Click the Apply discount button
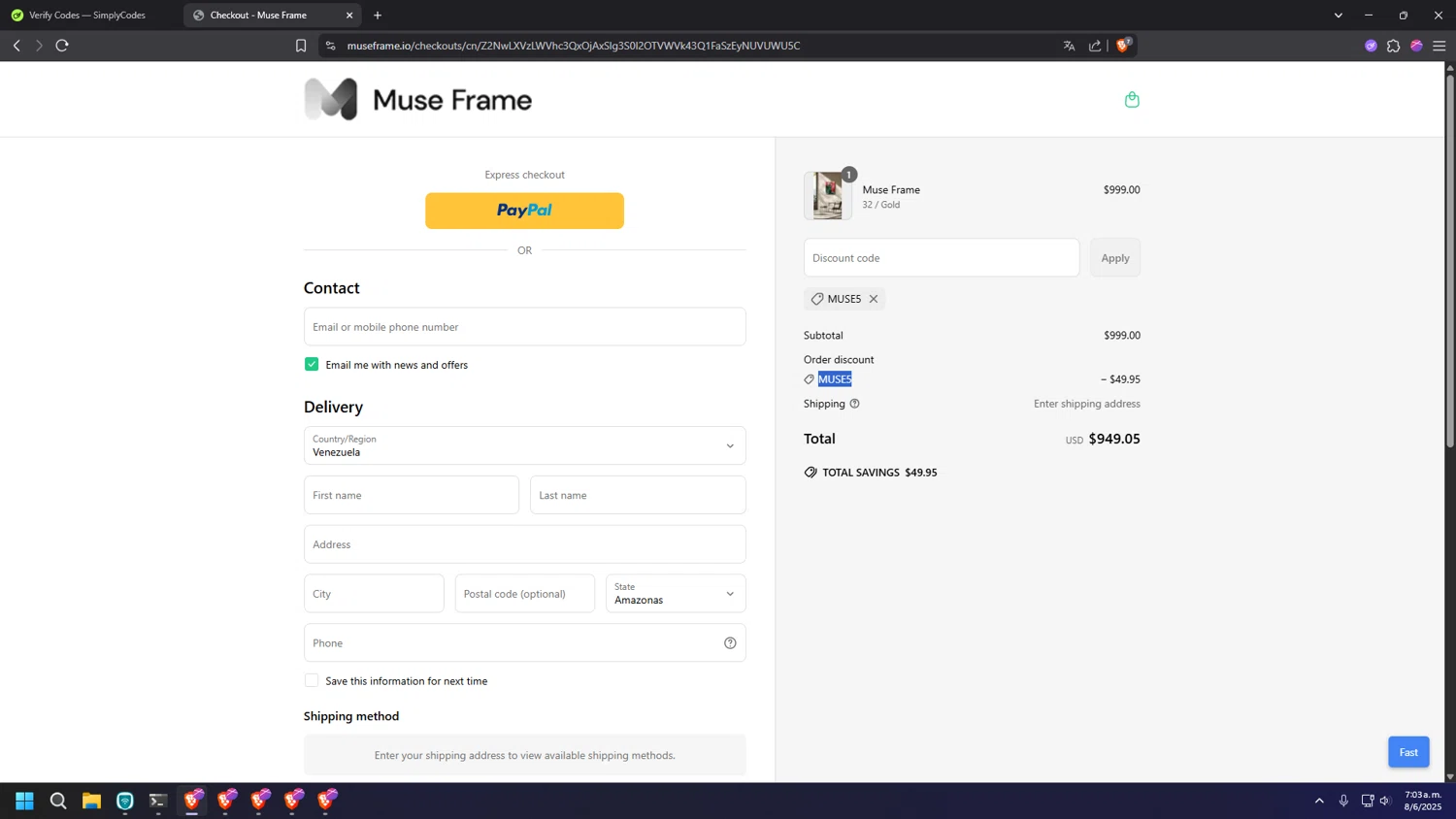1456x819 pixels. (x=1115, y=257)
